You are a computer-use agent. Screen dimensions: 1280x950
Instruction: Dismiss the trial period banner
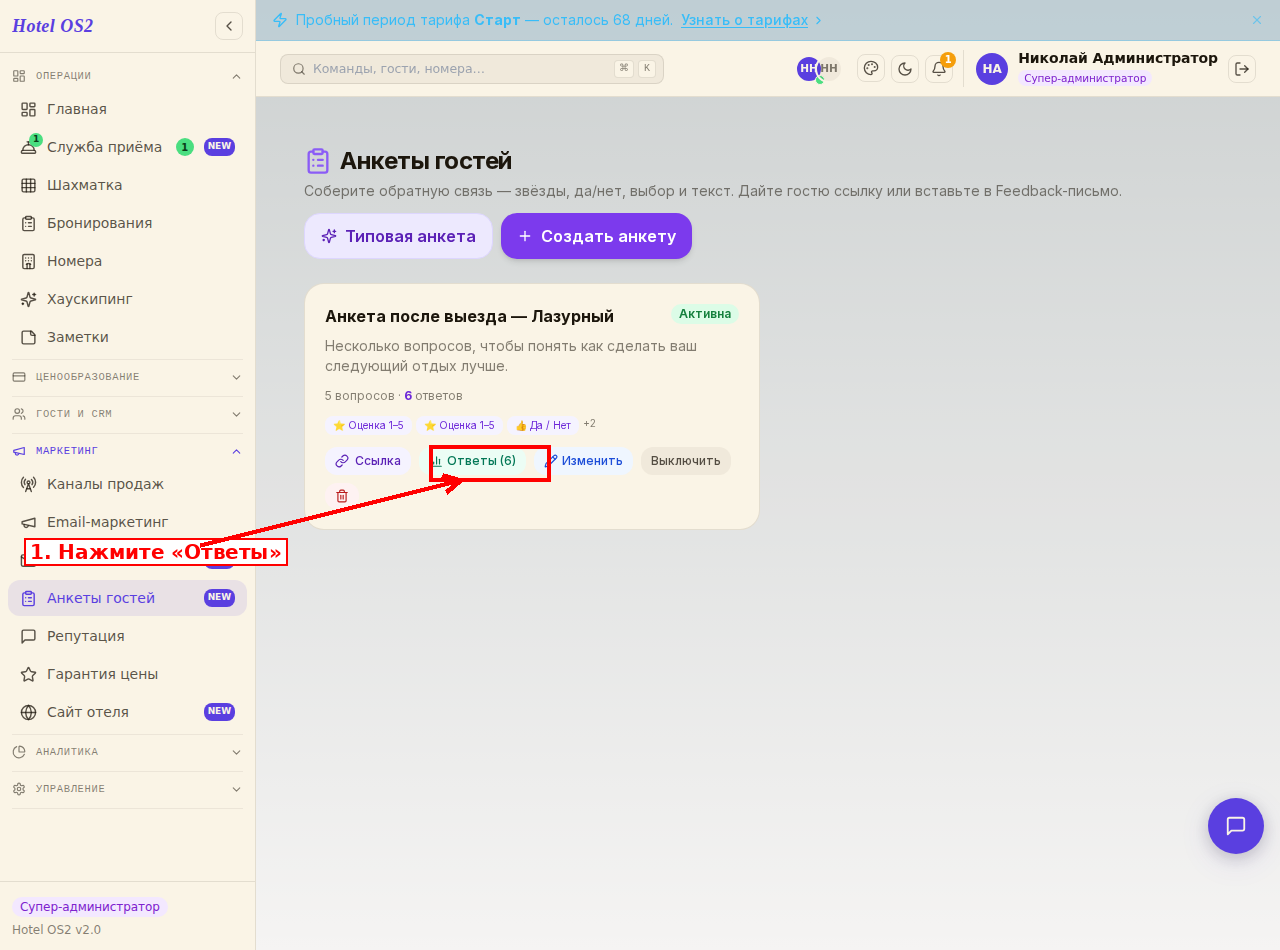pos(1257,20)
